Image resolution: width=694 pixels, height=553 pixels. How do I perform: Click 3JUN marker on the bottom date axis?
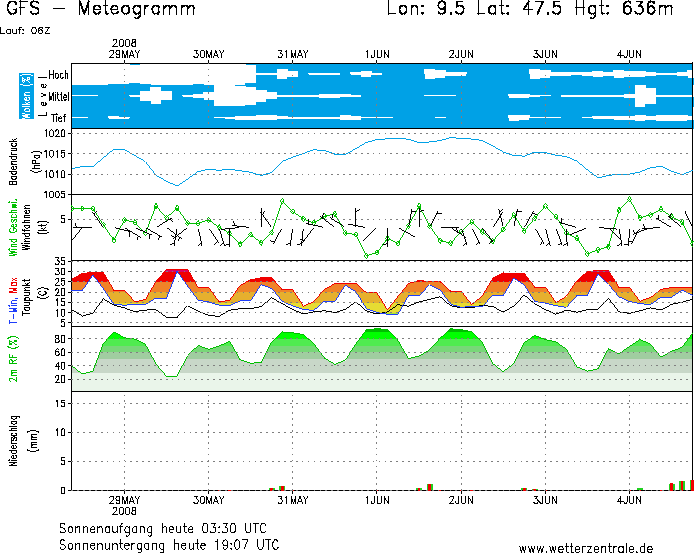(545, 499)
